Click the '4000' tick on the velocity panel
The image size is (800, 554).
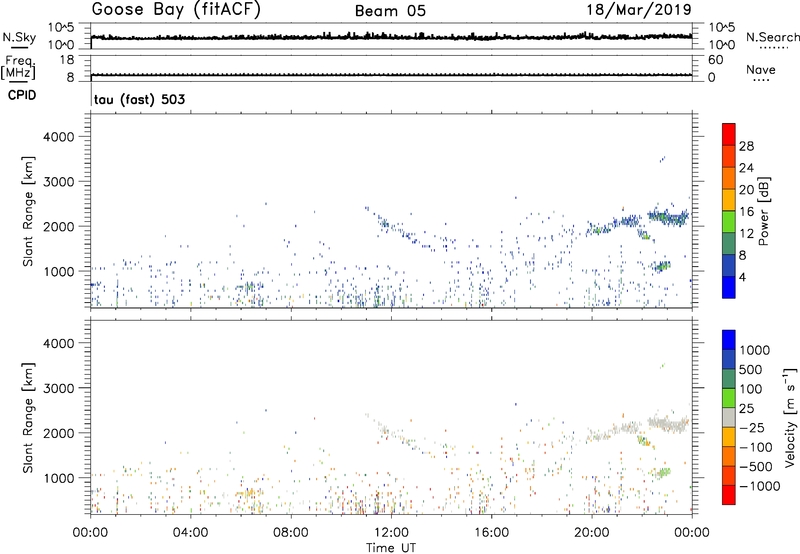click(x=59, y=343)
